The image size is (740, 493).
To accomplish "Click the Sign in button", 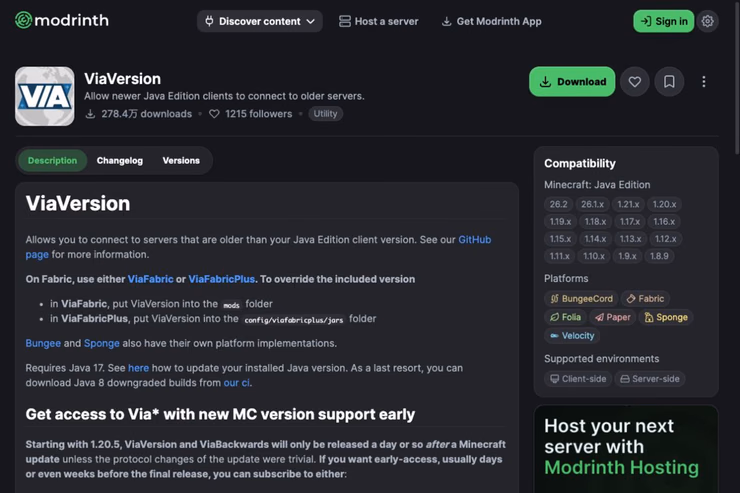I will 664,21.
